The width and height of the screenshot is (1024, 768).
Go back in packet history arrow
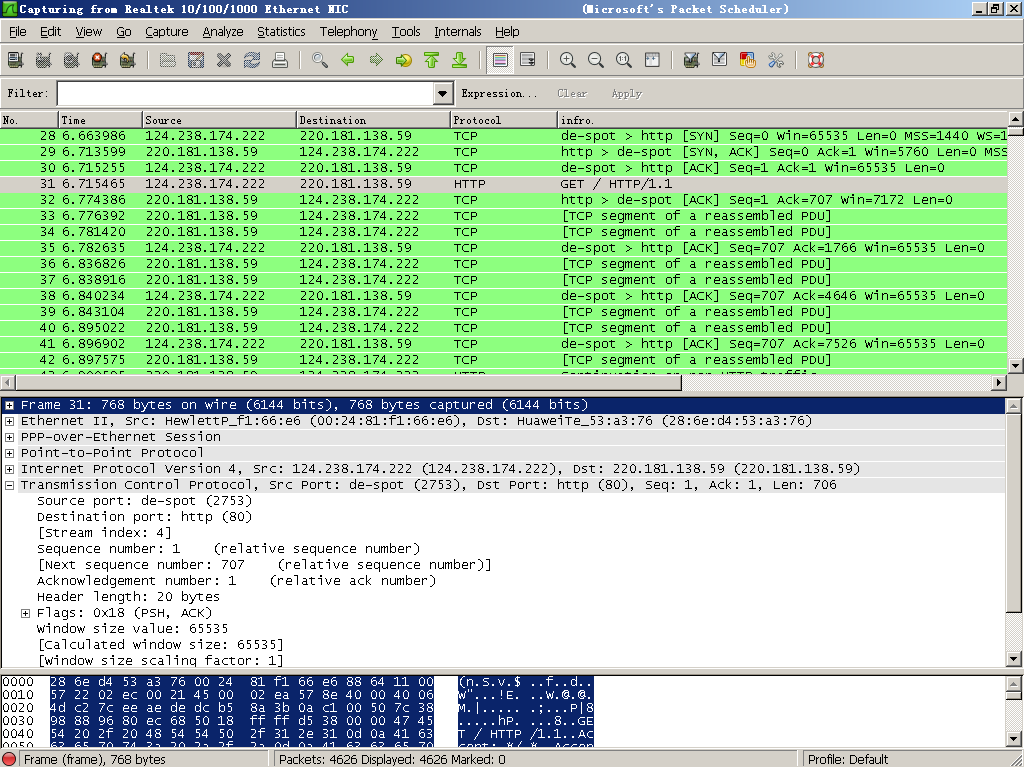(x=348, y=60)
